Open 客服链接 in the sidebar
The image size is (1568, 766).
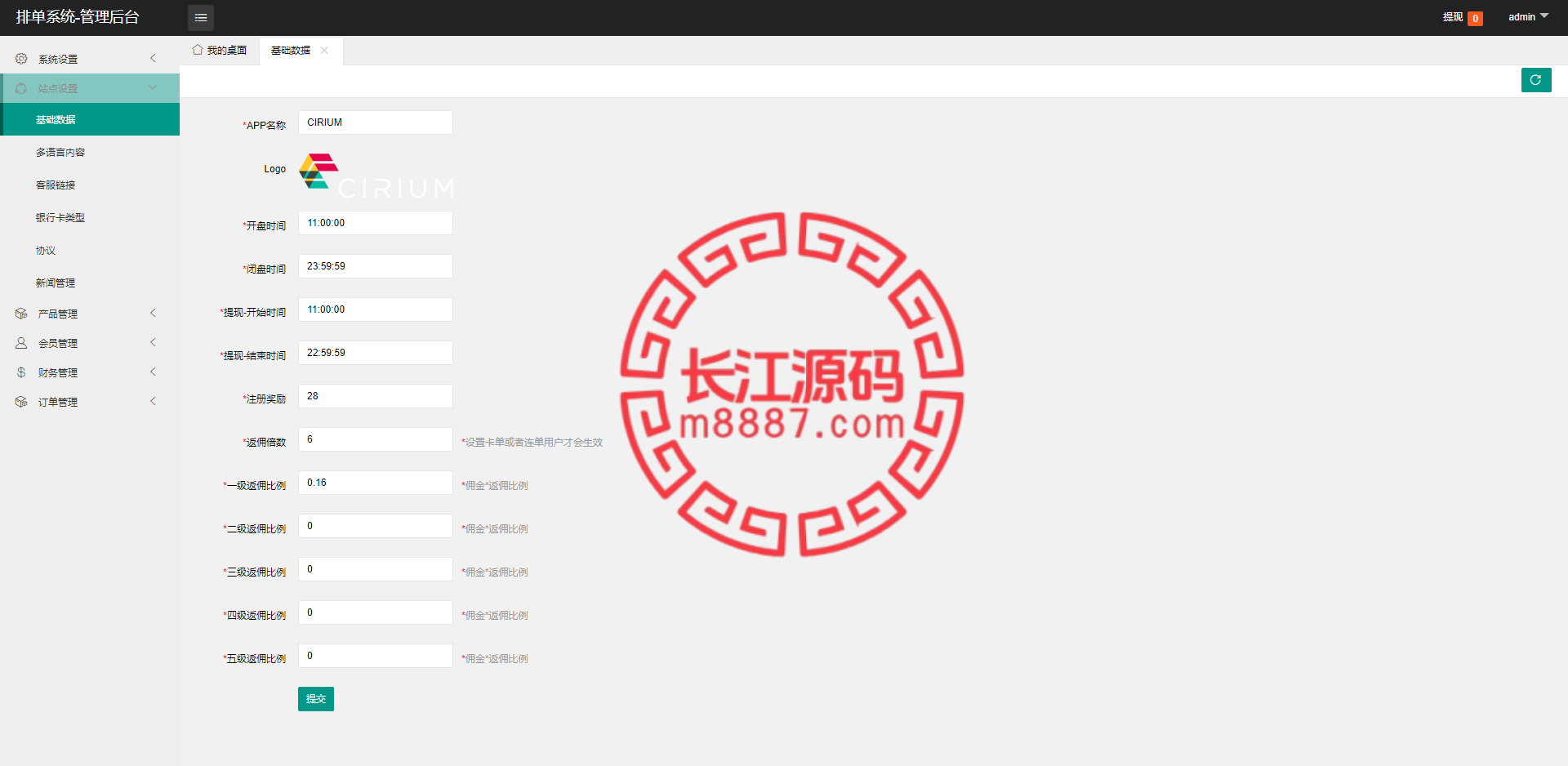click(x=90, y=185)
